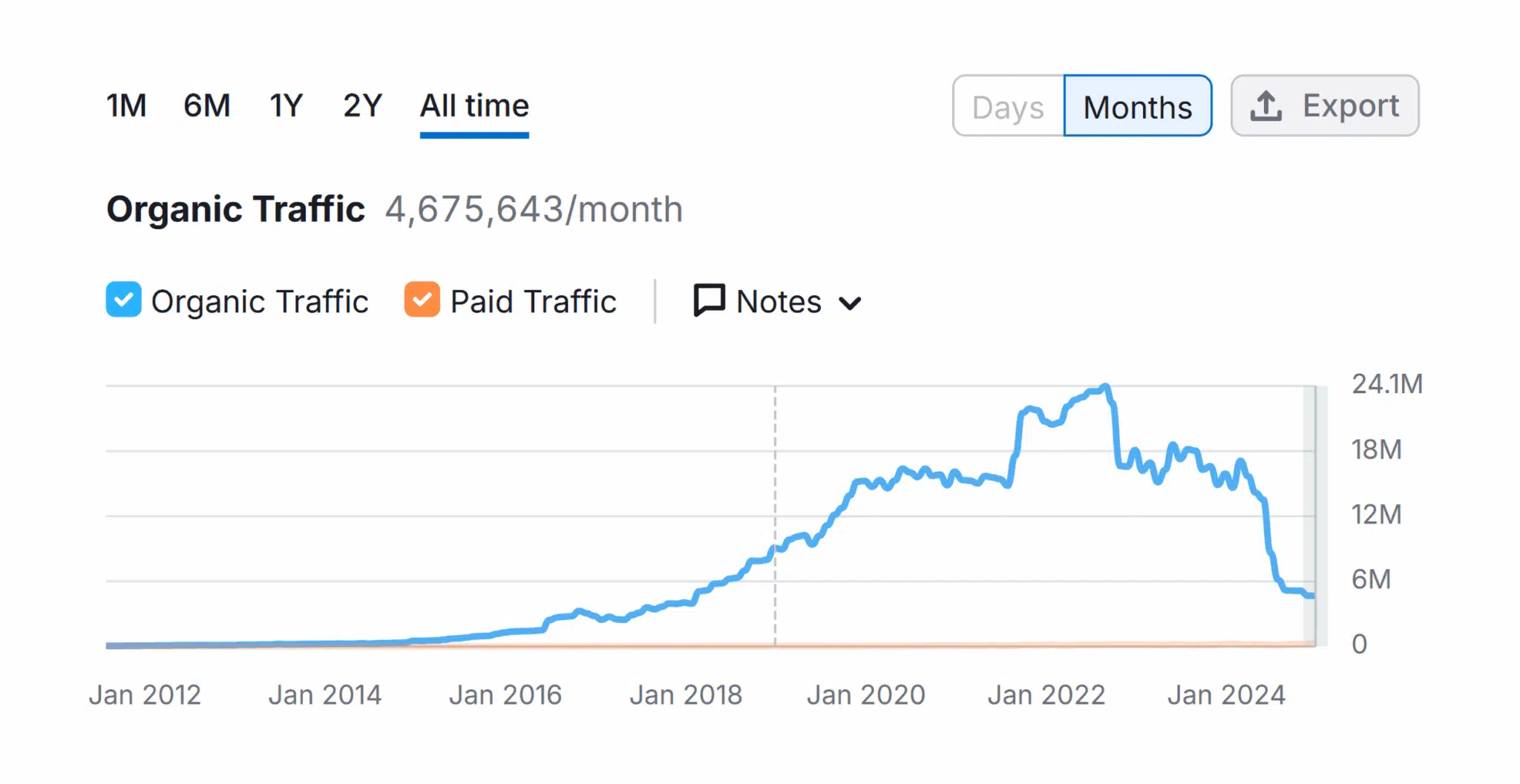Click the Jan 2018 axis label

coord(686,695)
